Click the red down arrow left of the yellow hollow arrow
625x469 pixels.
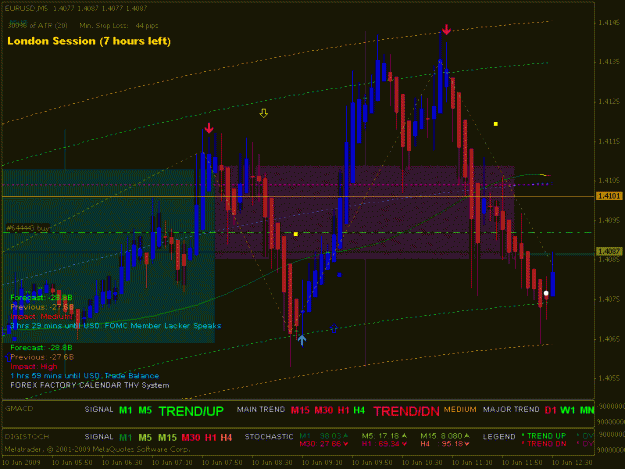pyautogui.click(x=209, y=128)
